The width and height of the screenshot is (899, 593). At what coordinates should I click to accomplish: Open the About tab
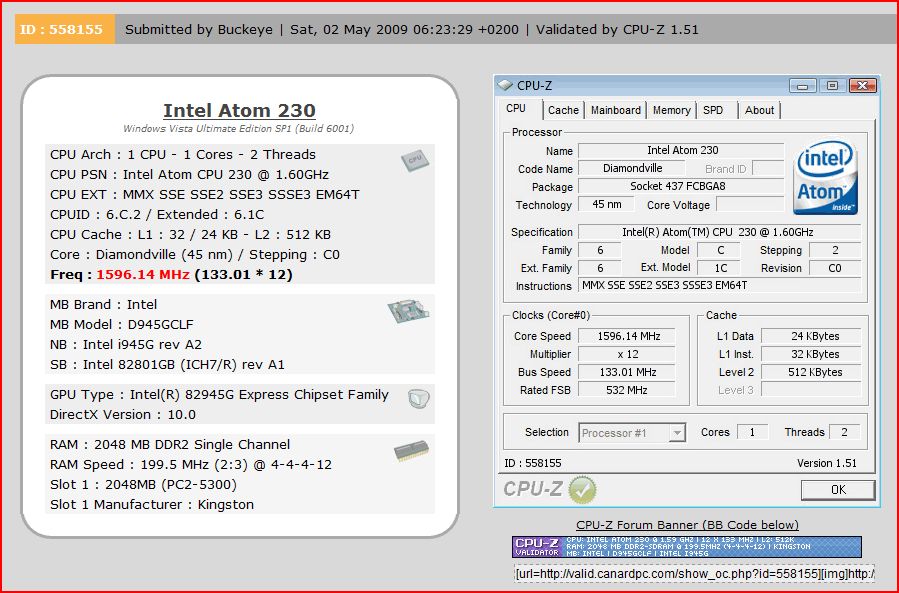[759, 110]
